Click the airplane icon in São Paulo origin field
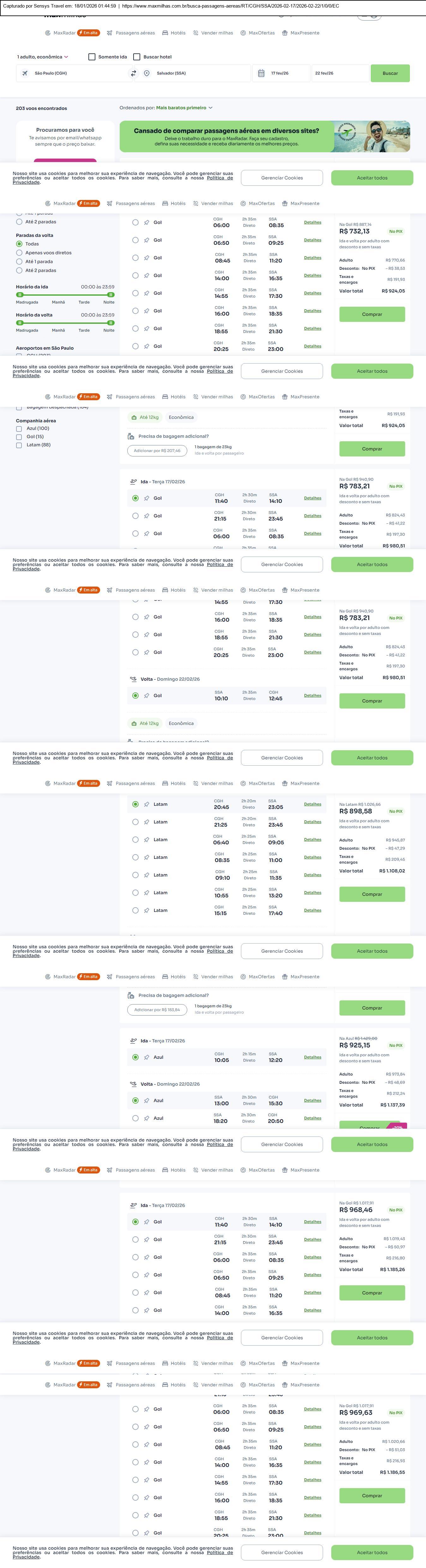426x1568 pixels. pos(25,73)
